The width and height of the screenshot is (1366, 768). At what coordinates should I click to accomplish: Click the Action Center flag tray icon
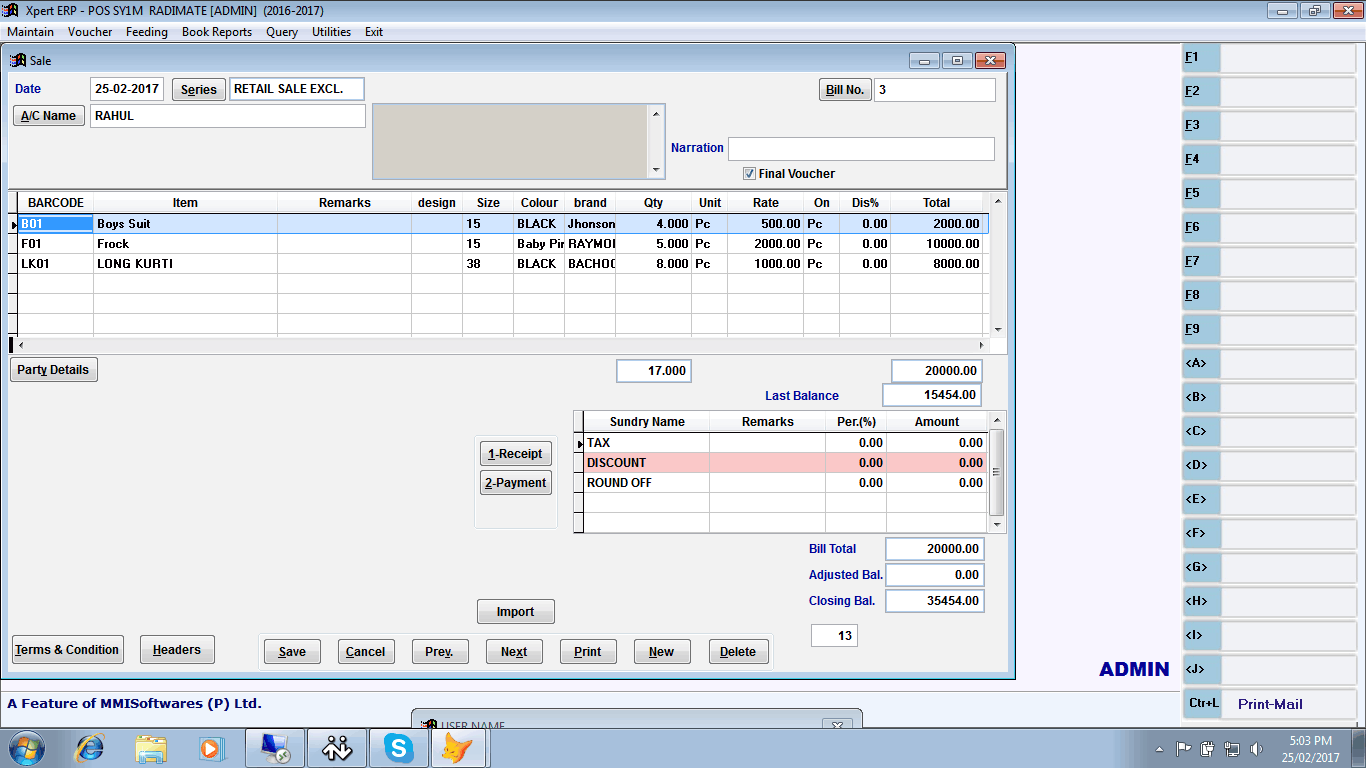coord(1183,749)
